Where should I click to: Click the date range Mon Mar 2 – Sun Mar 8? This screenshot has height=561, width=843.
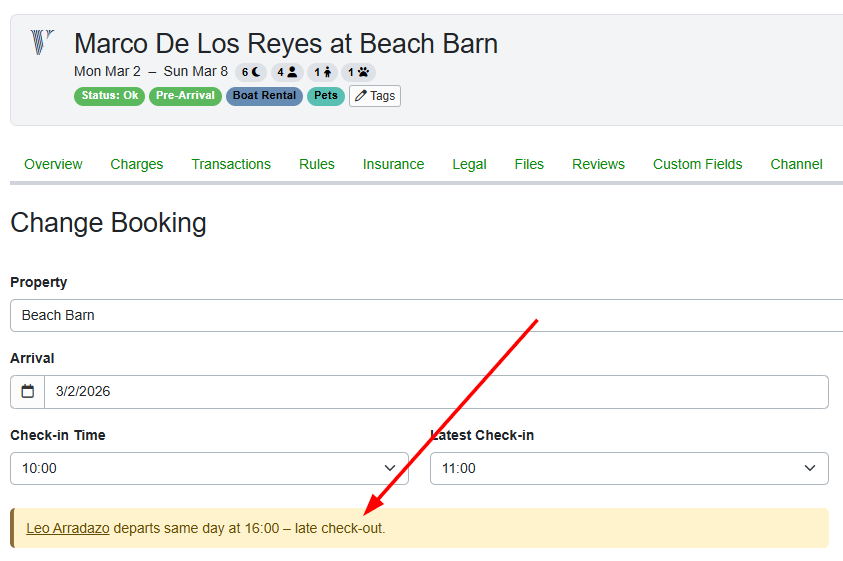[151, 72]
